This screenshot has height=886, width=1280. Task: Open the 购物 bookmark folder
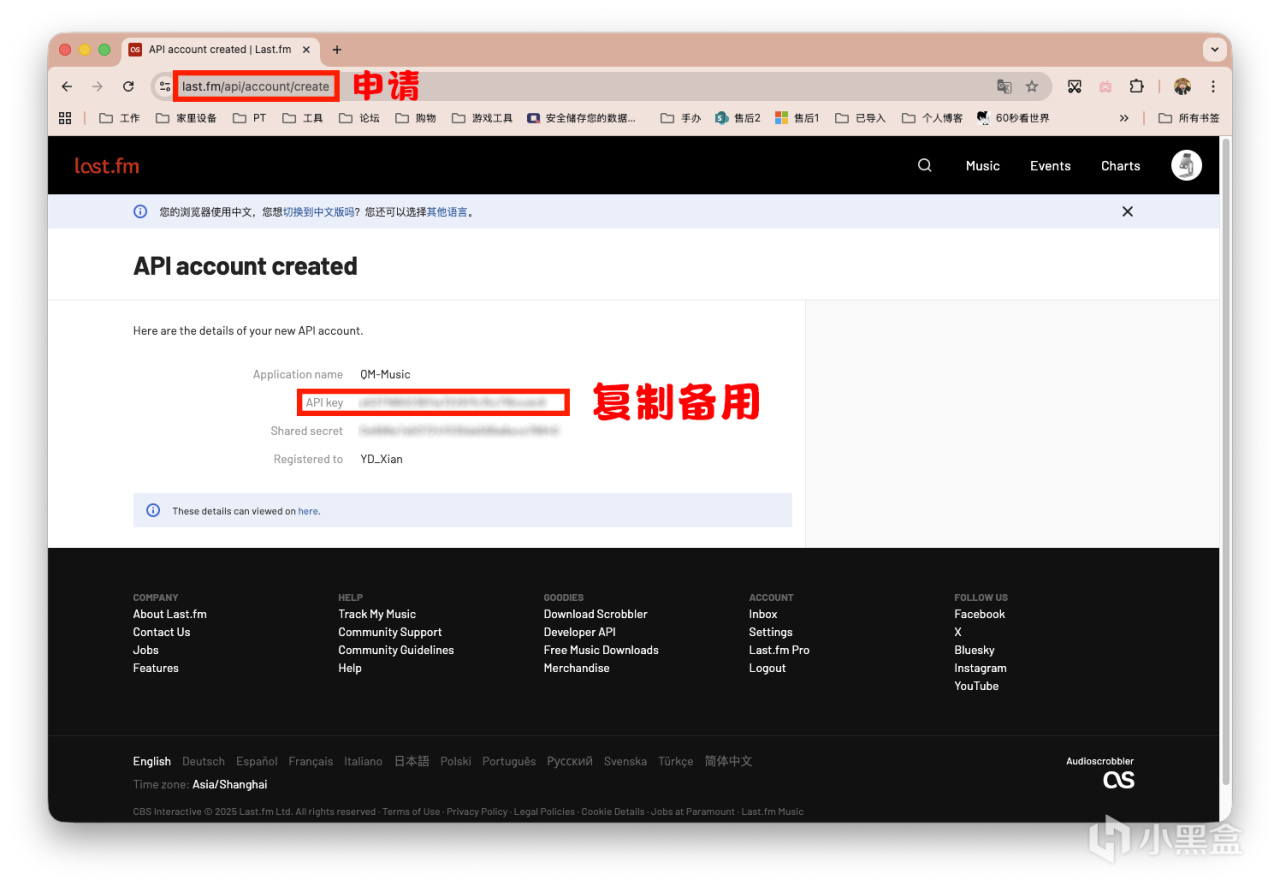pyautogui.click(x=416, y=118)
